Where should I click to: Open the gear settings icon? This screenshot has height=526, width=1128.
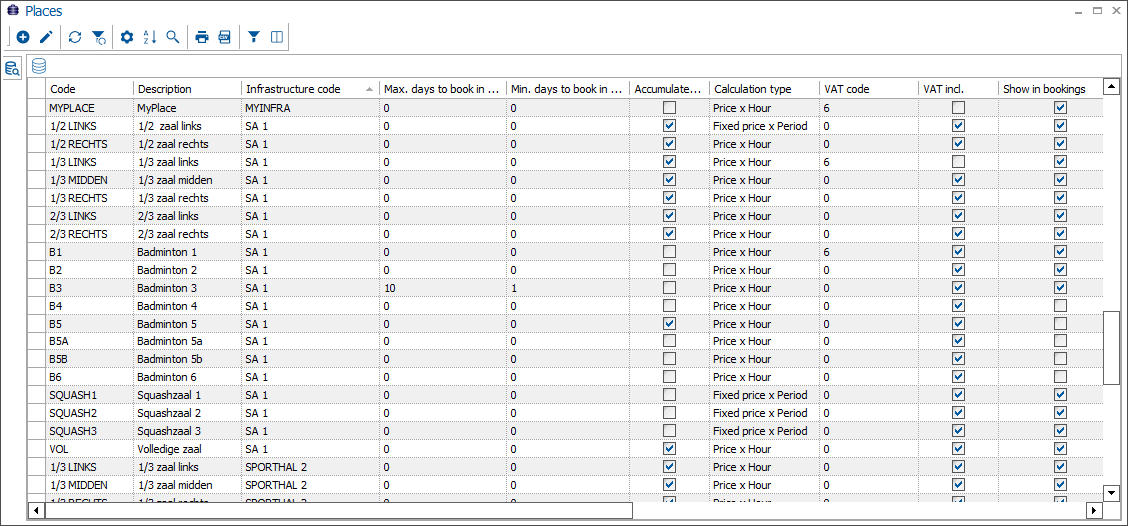(x=127, y=37)
